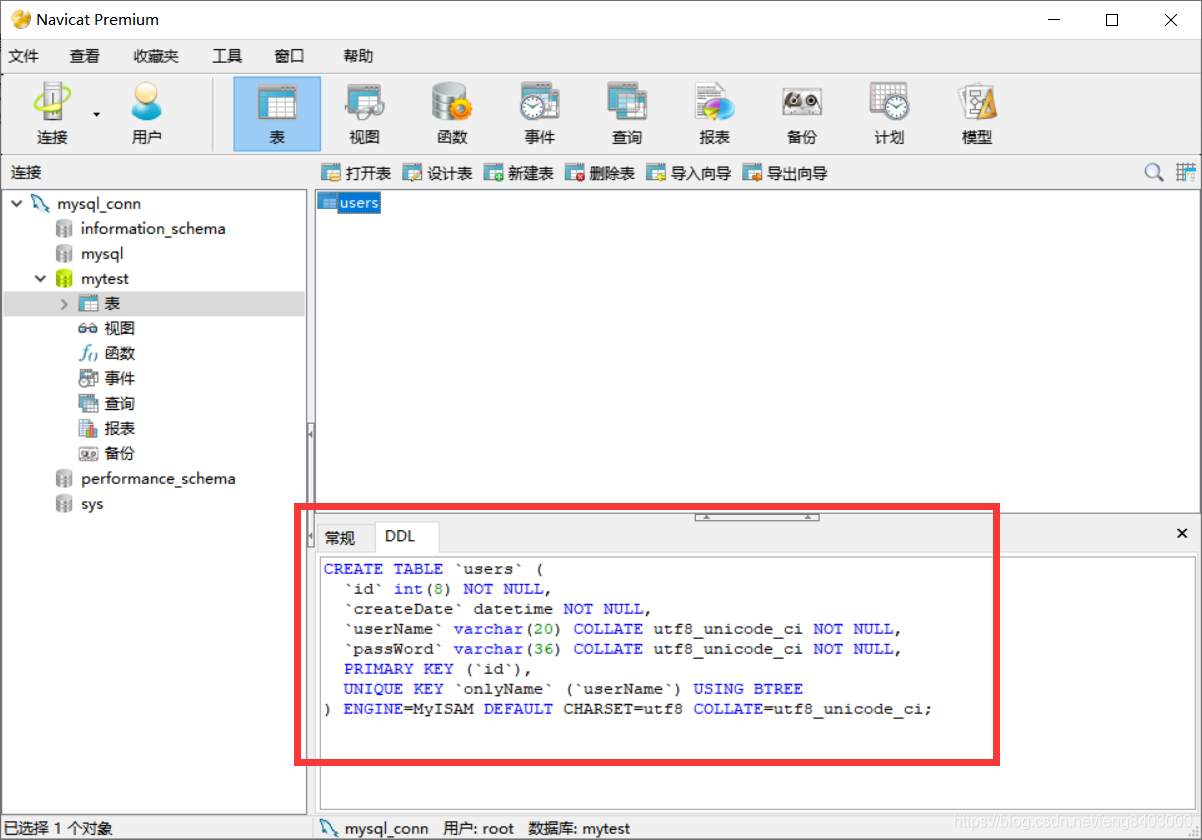Select the 事件 (Event) toolbar icon

click(x=539, y=113)
